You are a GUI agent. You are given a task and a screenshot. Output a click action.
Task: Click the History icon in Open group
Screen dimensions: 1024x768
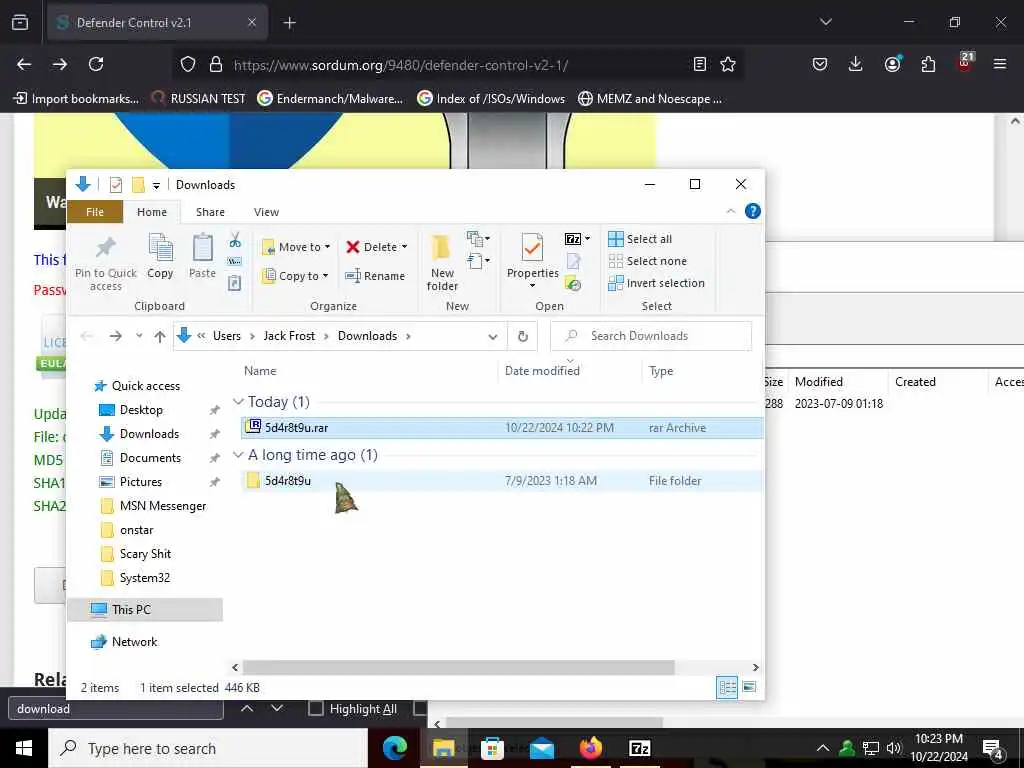(573, 284)
